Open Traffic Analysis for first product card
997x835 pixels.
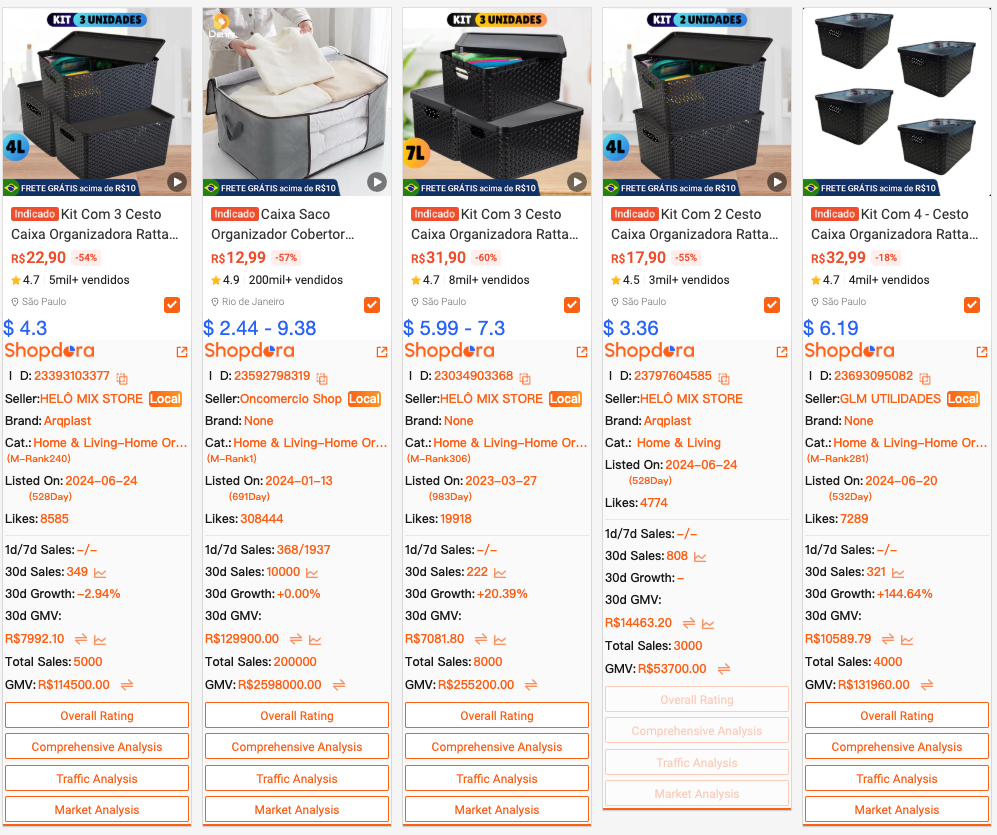pos(97,778)
